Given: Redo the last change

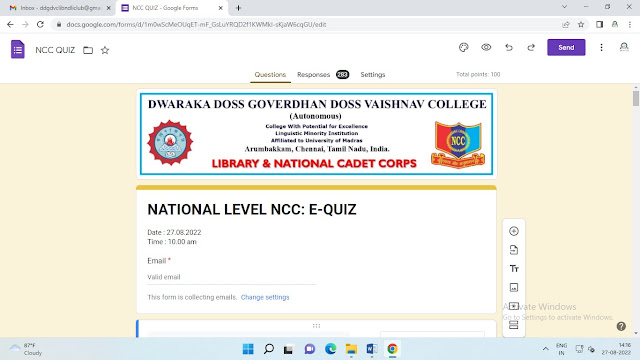Looking at the screenshot, I should click(531, 47).
